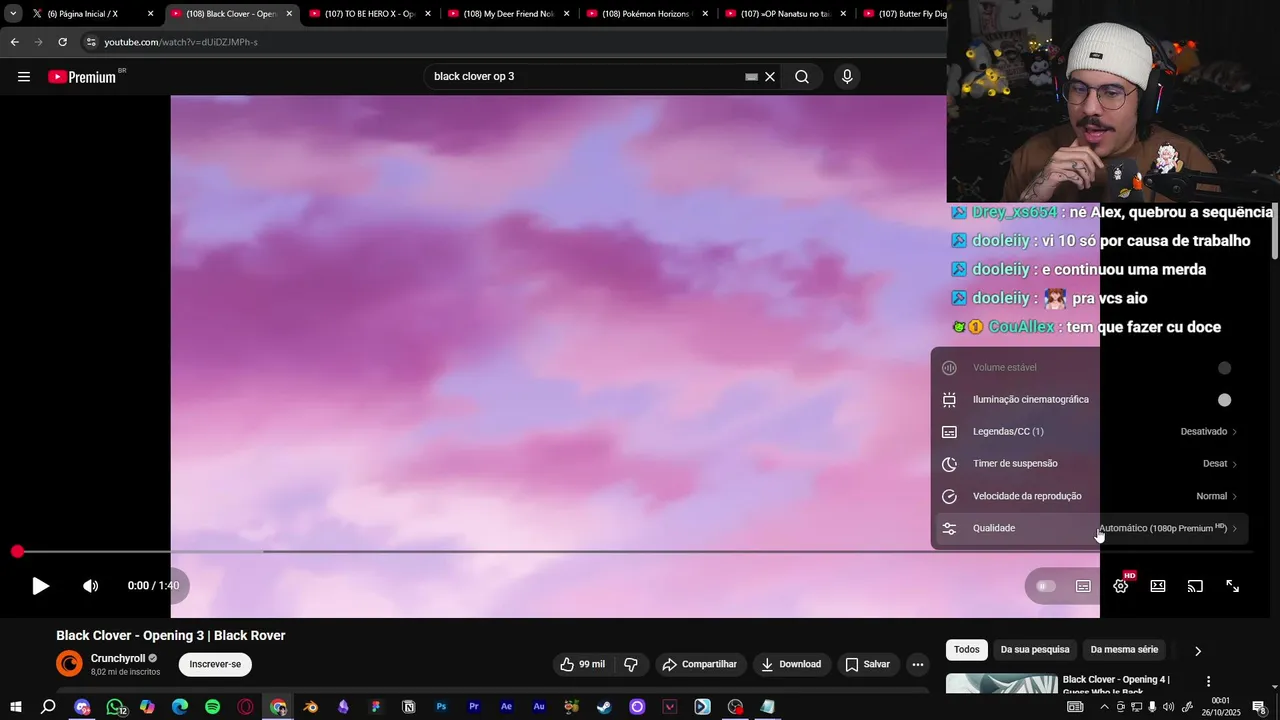Image resolution: width=1280 pixels, height=720 pixels.
Task: Click the Download button
Action: pos(790,664)
